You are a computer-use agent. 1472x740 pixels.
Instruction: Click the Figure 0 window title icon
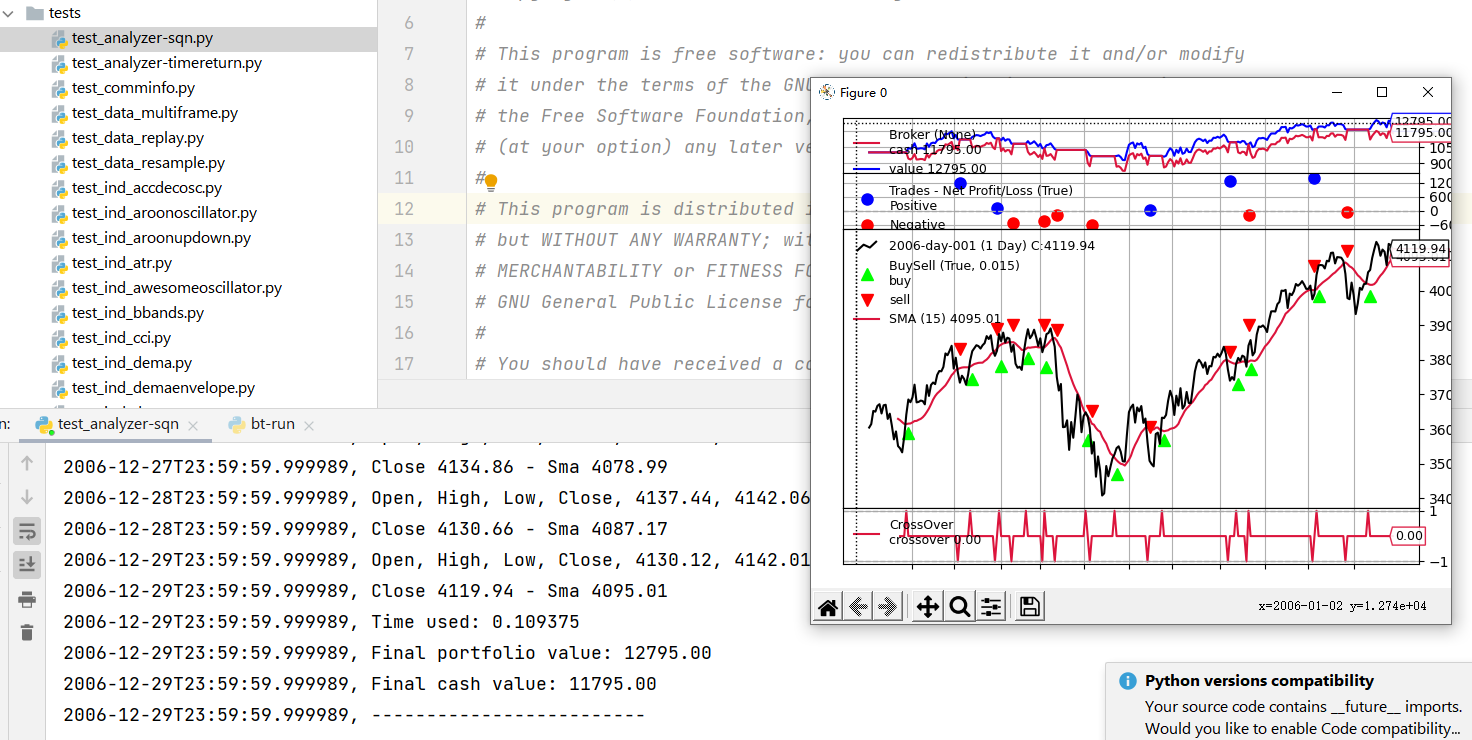coord(826,92)
